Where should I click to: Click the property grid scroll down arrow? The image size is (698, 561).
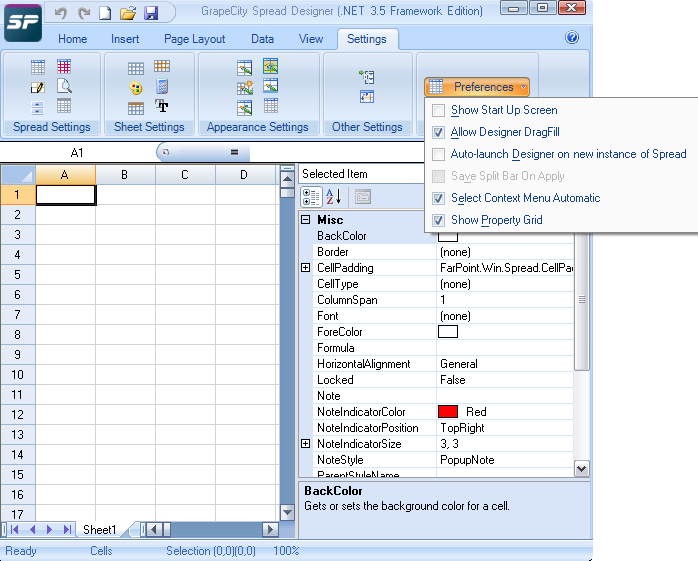pyautogui.click(x=581, y=468)
